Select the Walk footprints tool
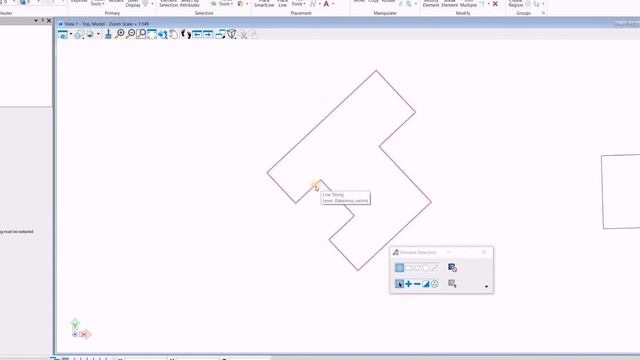Viewport: 640px width, 360px height. (186, 34)
